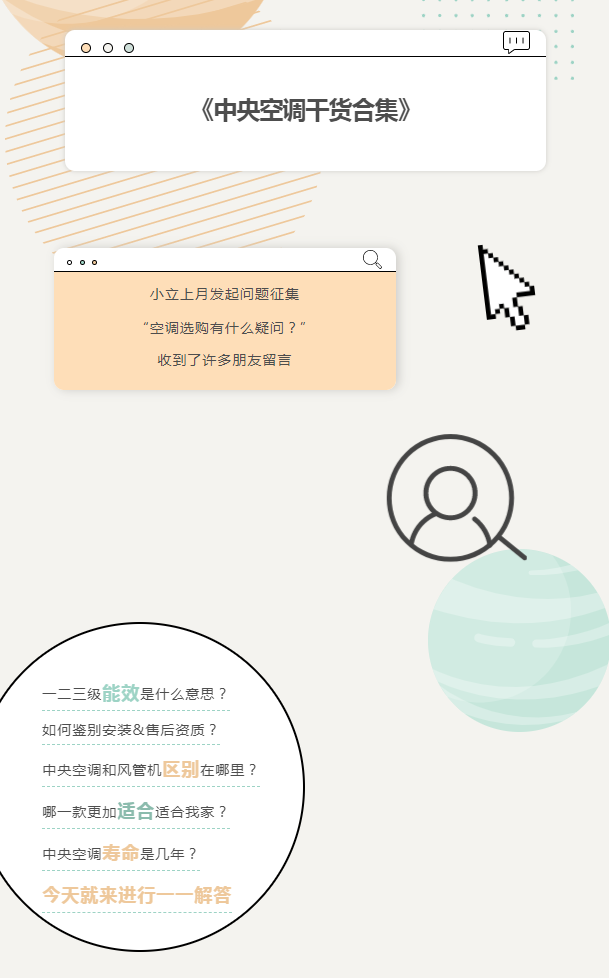This screenshot has width=609, height=978.
Task: Click the three small dots on orange card
Action: coord(82,263)
